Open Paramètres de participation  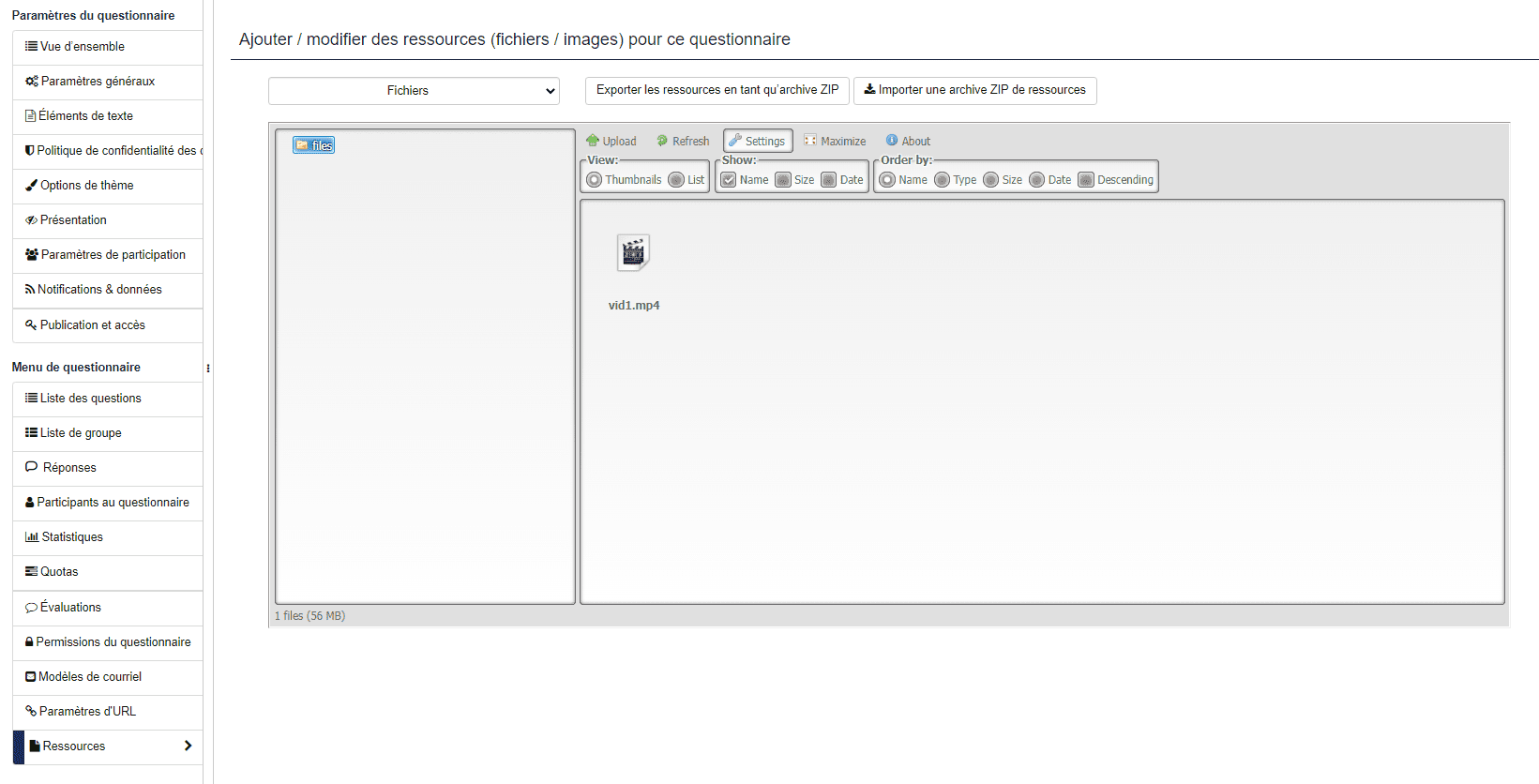click(108, 255)
